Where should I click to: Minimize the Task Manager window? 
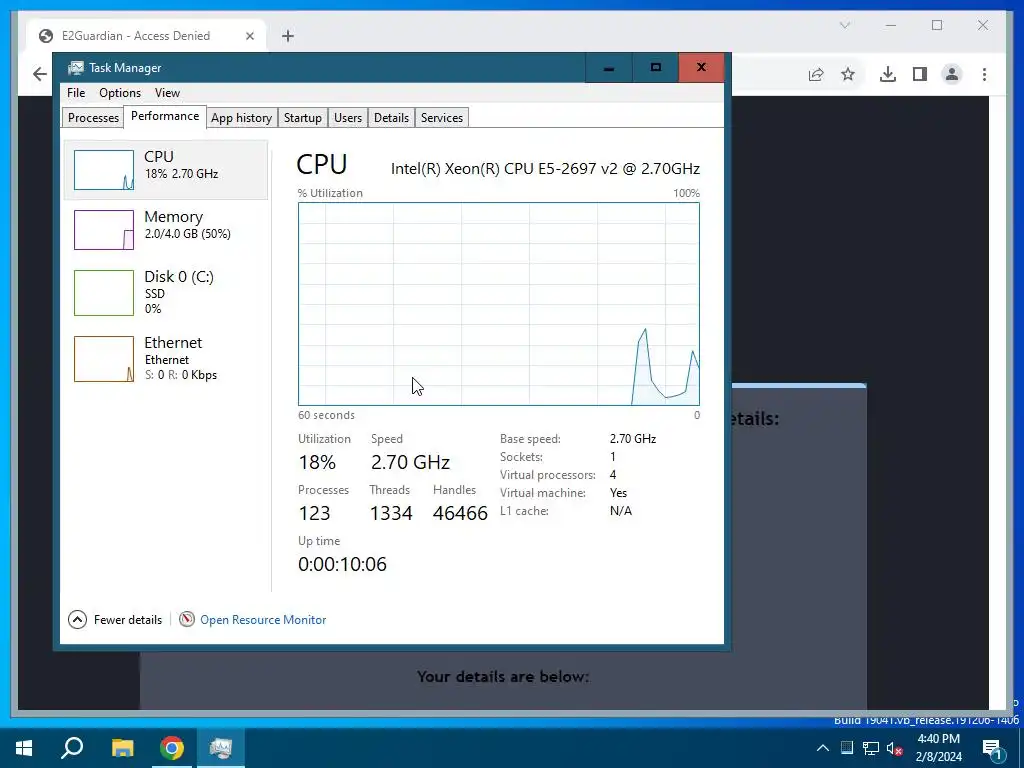[x=609, y=68]
